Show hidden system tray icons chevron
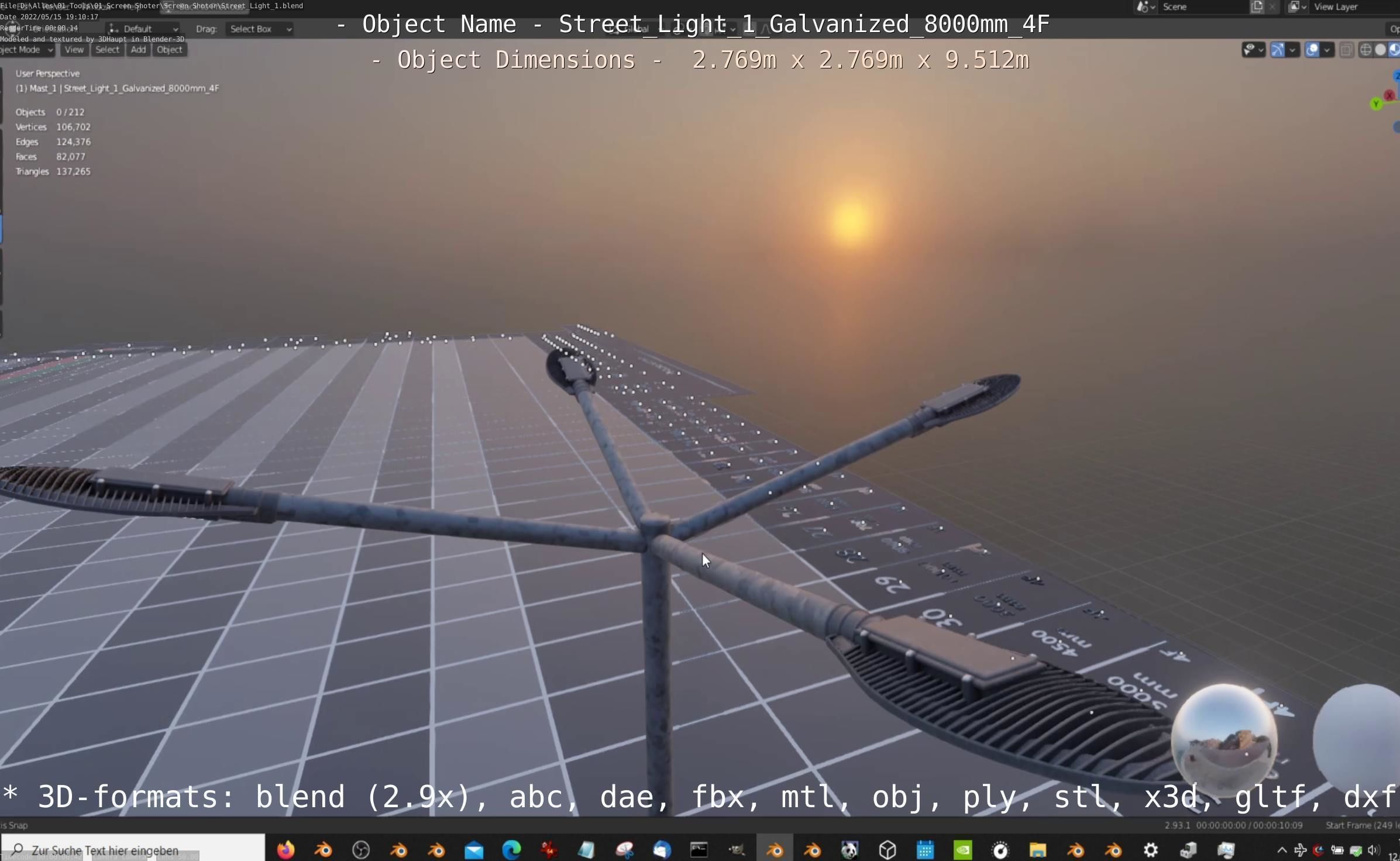Image resolution: width=1400 pixels, height=861 pixels. (x=1282, y=850)
